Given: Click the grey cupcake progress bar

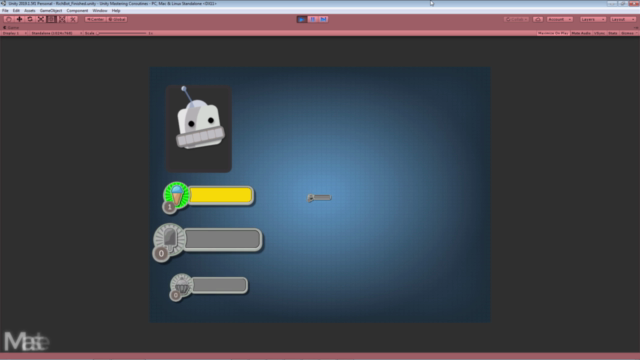Looking at the screenshot, I should pos(220,285).
